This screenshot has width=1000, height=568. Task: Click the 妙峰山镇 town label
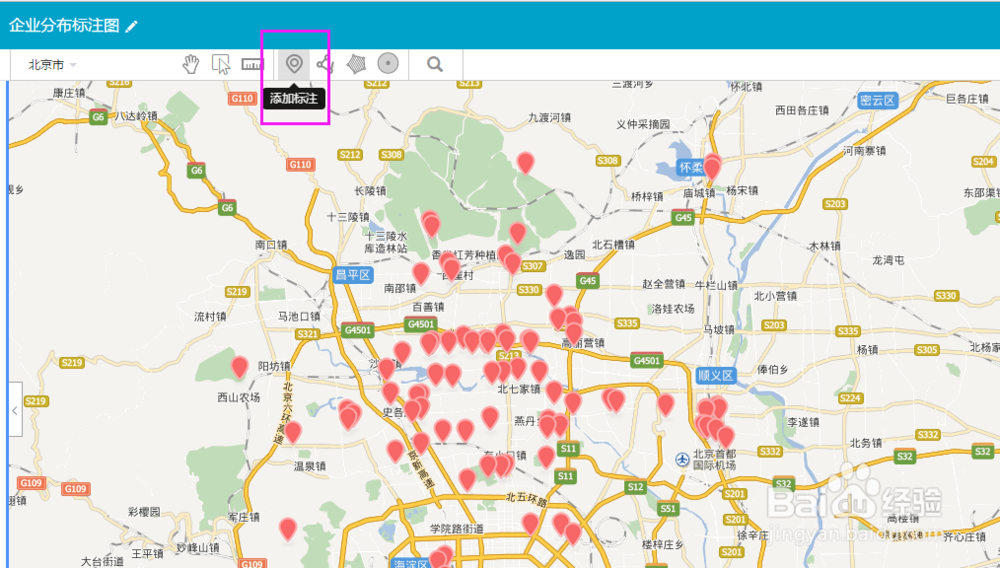click(x=198, y=548)
